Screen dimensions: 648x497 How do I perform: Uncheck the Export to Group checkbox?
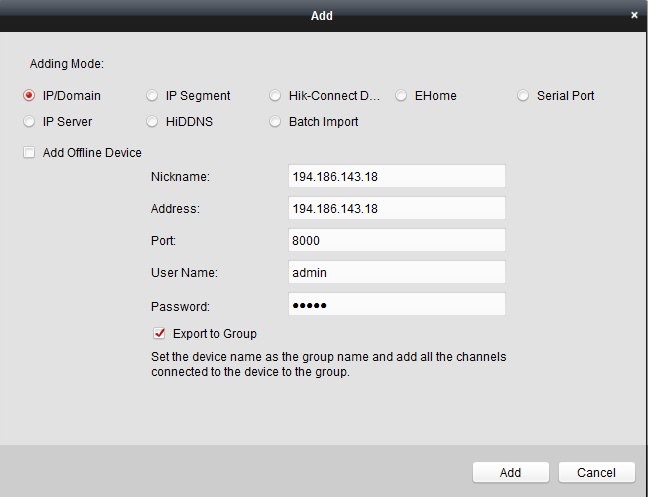pos(158,333)
